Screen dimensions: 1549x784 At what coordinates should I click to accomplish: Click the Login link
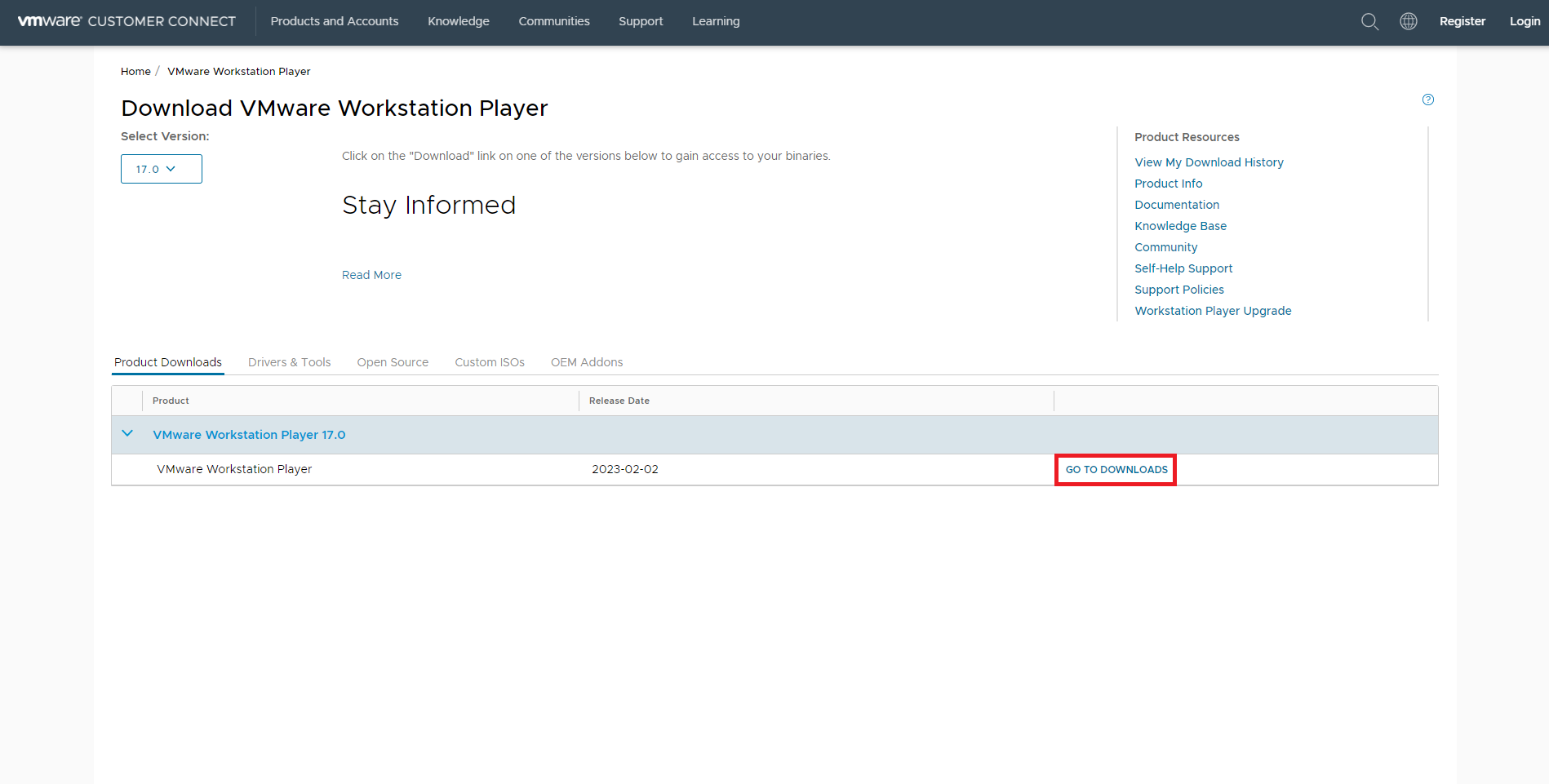[x=1525, y=21]
